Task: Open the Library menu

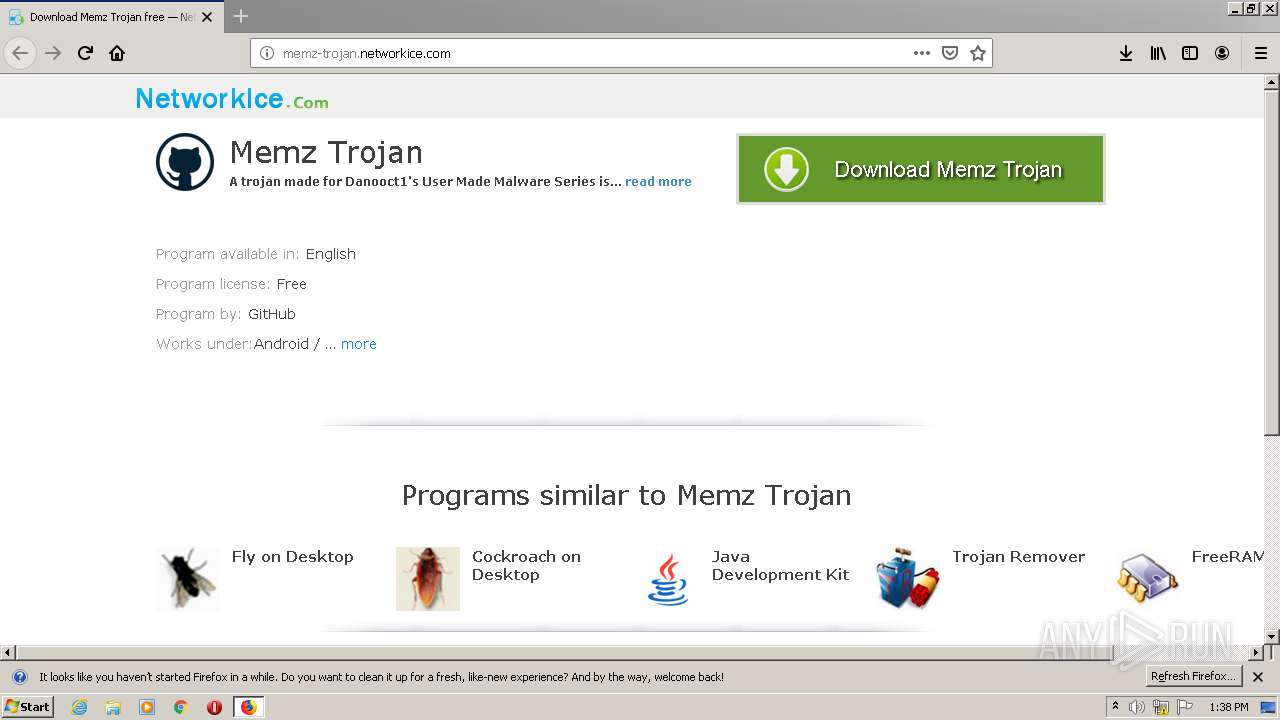Action: [1158, 53]
